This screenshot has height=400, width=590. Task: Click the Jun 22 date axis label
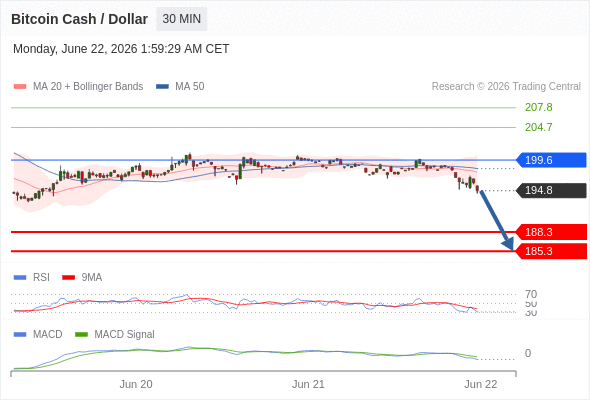[481, 384]
